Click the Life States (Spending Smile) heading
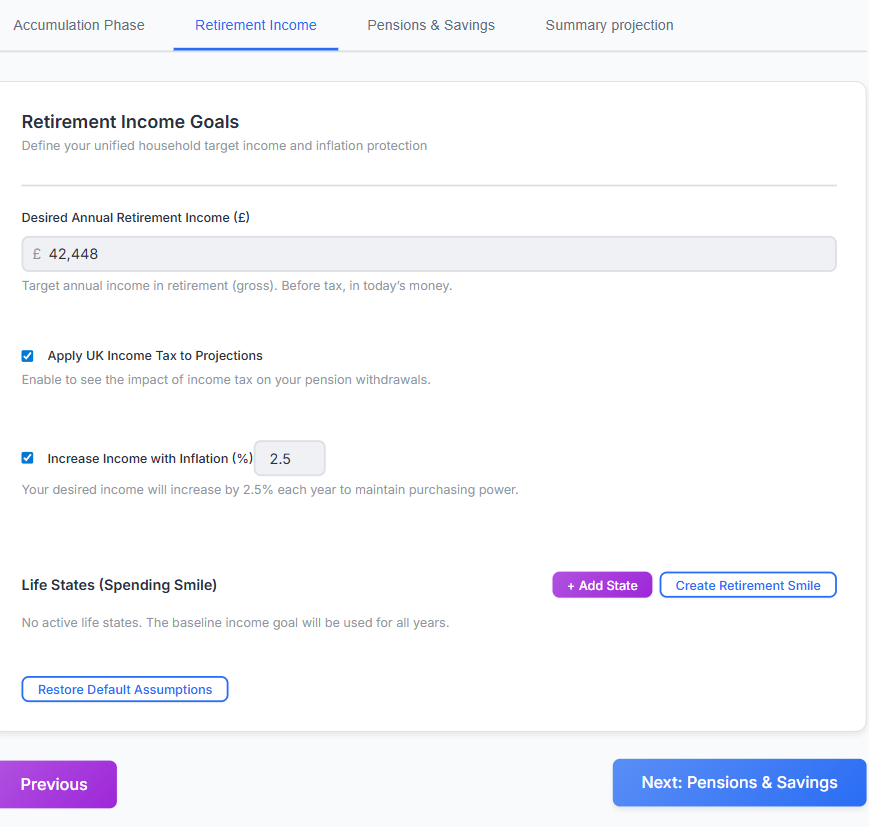Screen dimensions: 869x827 (x=119, y=585)
